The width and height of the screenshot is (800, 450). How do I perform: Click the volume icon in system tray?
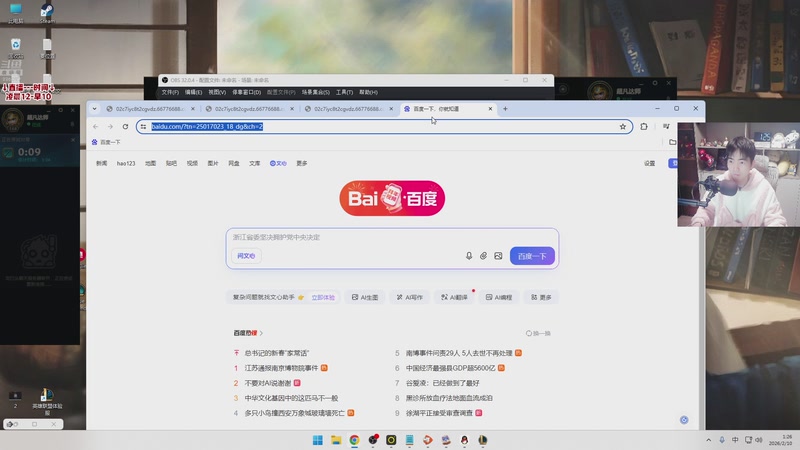[759, 440]
